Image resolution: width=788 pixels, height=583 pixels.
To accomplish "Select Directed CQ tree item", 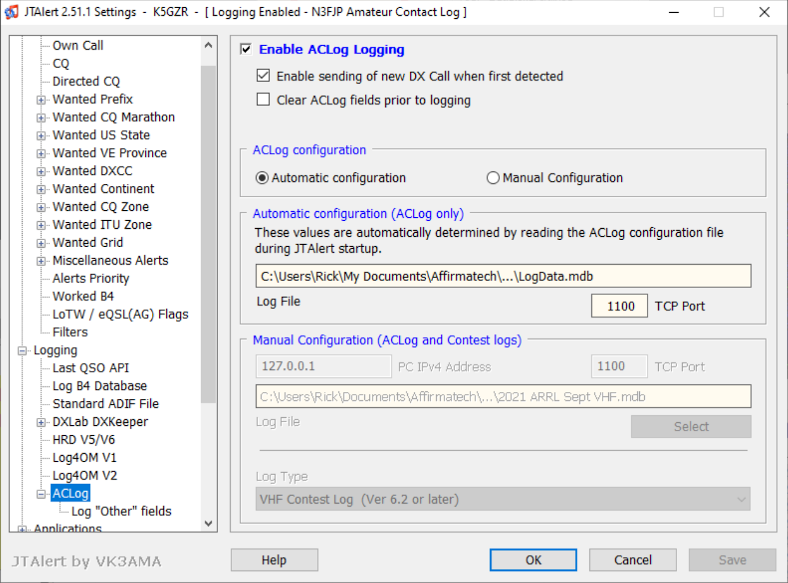I will (x=86, y=81).
